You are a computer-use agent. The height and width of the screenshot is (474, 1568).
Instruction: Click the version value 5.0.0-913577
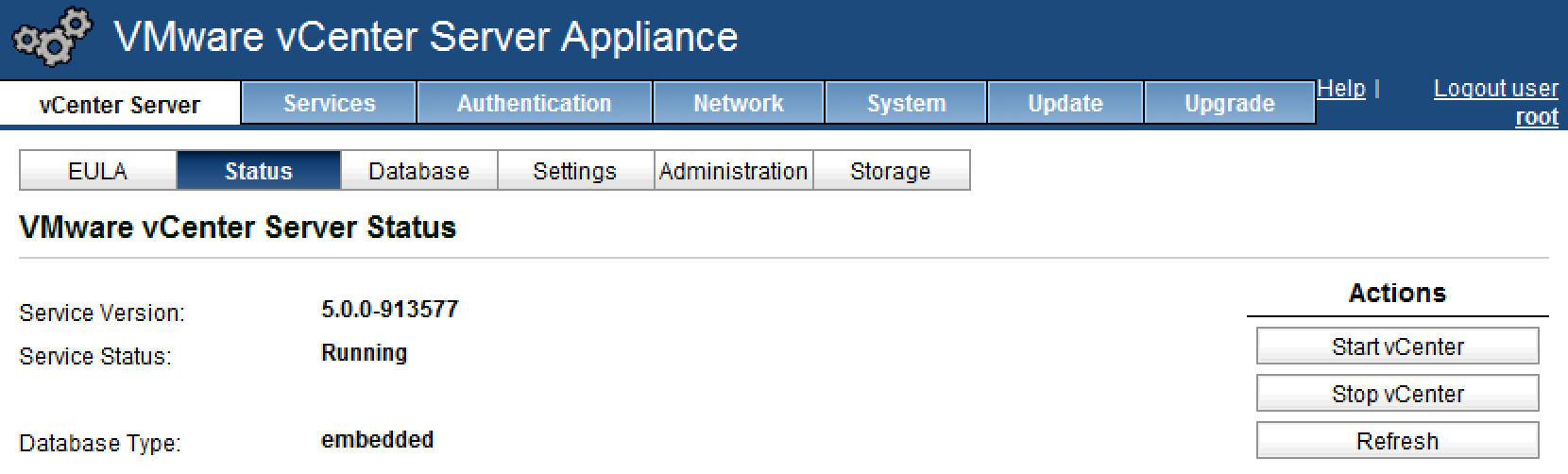390,310
